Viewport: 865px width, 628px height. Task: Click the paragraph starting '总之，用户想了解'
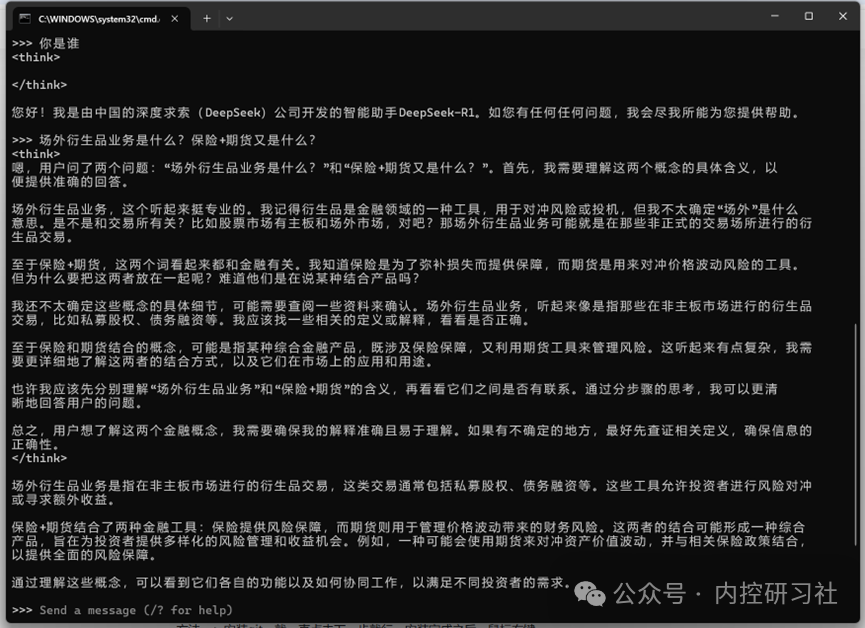coord(412,437)
